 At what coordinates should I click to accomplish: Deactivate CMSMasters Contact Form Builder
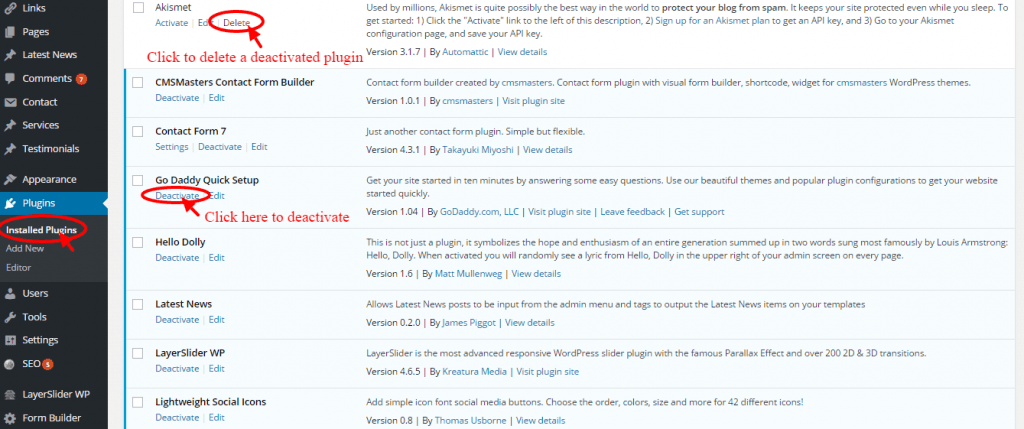pyautogui.click(x=177, y=97)
